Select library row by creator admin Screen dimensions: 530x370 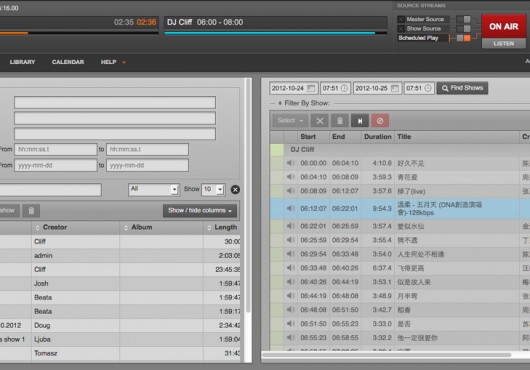120,255
